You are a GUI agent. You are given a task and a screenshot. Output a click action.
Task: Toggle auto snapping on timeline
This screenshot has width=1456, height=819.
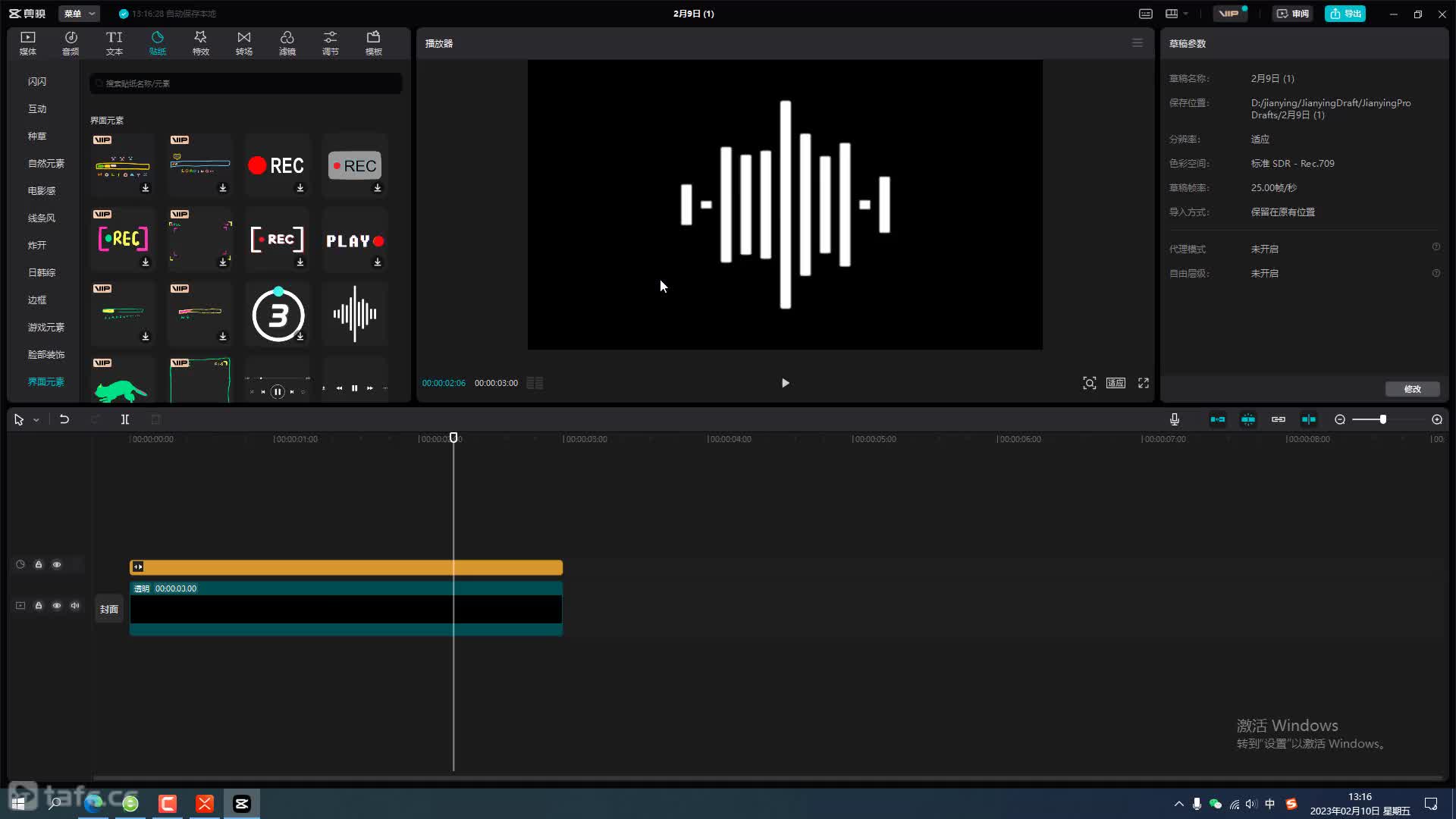coord(1248,419)
